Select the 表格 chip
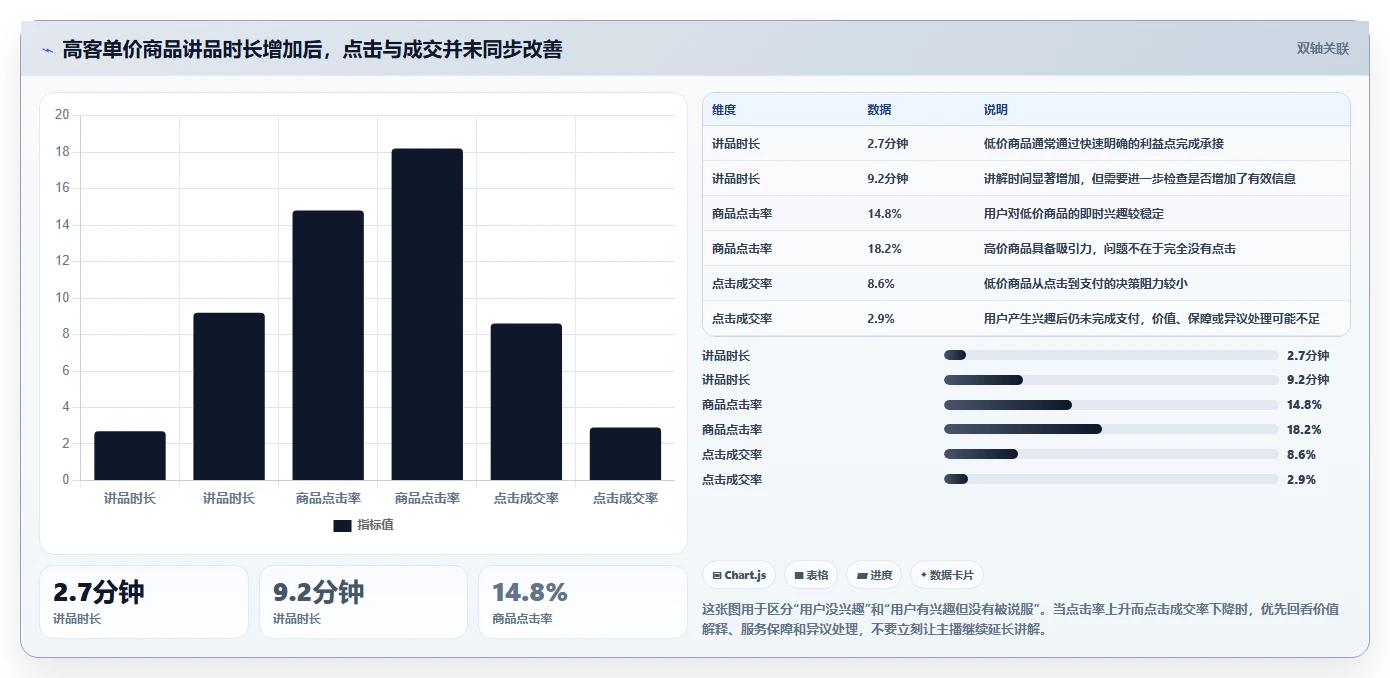The width and height of the screenshot is (1390, 678). 811,575
